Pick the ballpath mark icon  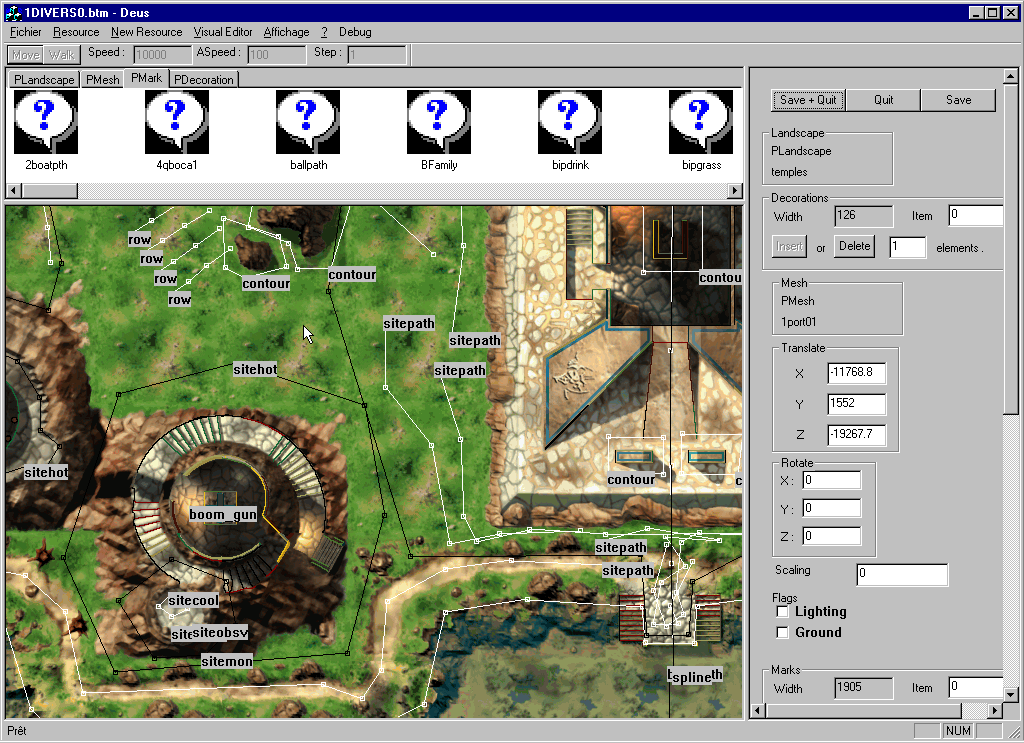(x=308, y=122)
